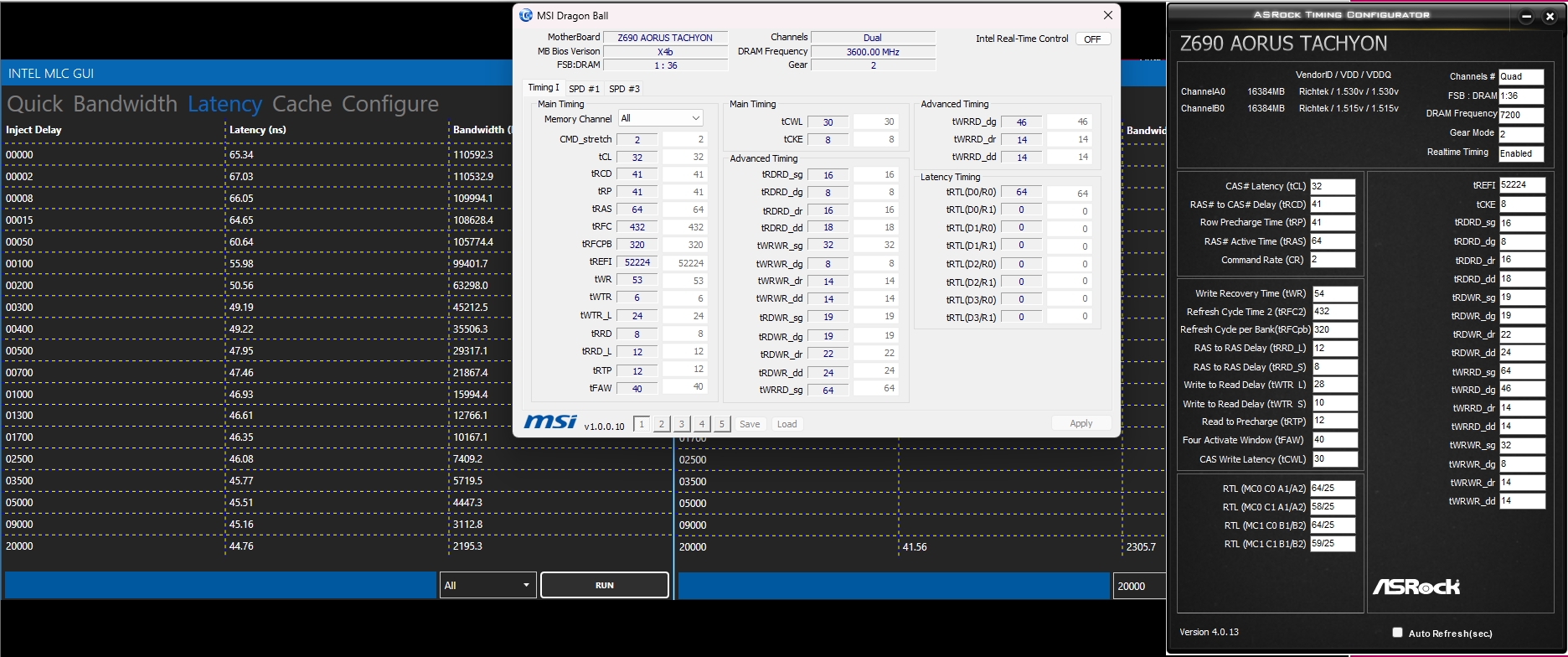Open the Cache tab in Intel MLC
Image resolution: width=1568 pixels, height=657 pixels.
(302, 104)
